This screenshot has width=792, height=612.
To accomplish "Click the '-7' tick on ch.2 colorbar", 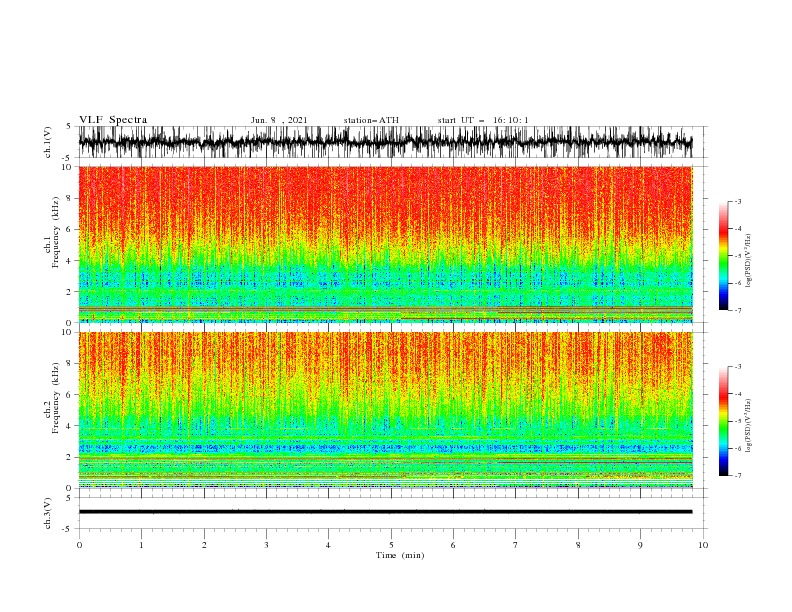I will [738, 476].
